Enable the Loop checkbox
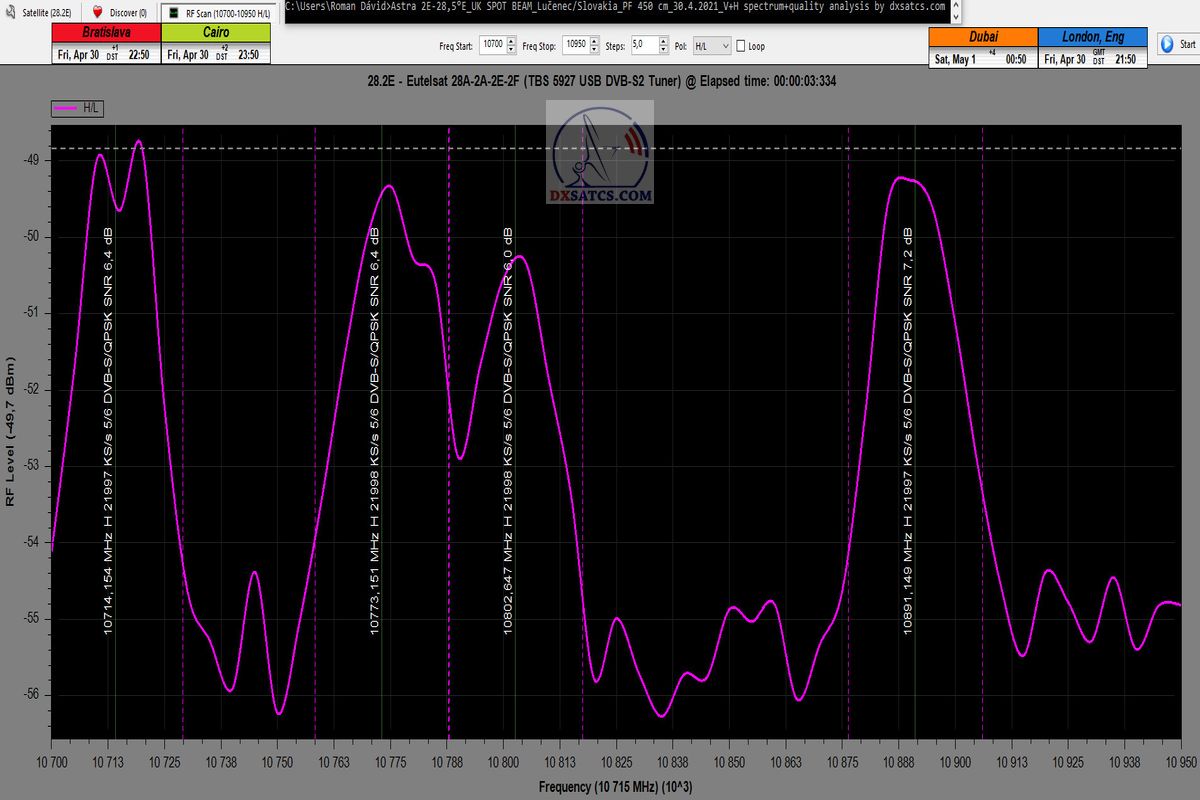 (x=741, y=46)
